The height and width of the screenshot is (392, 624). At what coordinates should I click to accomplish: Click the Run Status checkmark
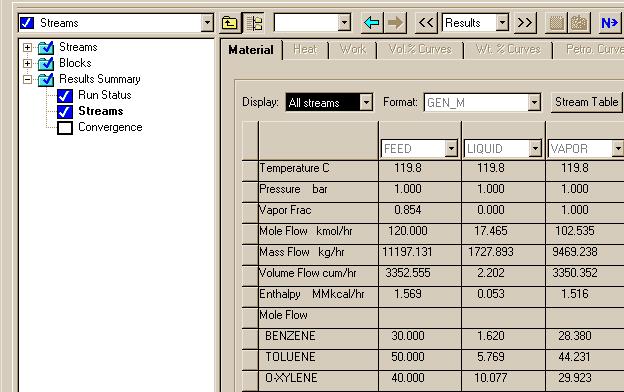click(65, 96)
